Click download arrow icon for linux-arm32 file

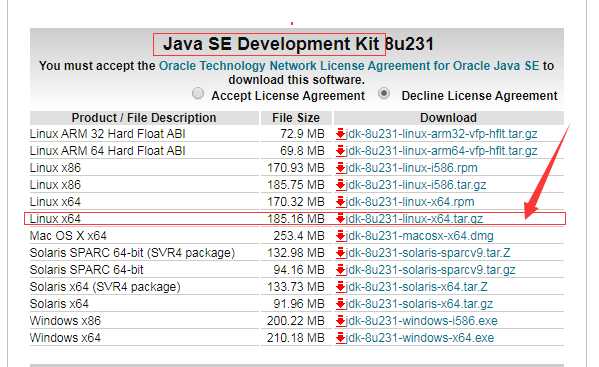coord(341,134)
